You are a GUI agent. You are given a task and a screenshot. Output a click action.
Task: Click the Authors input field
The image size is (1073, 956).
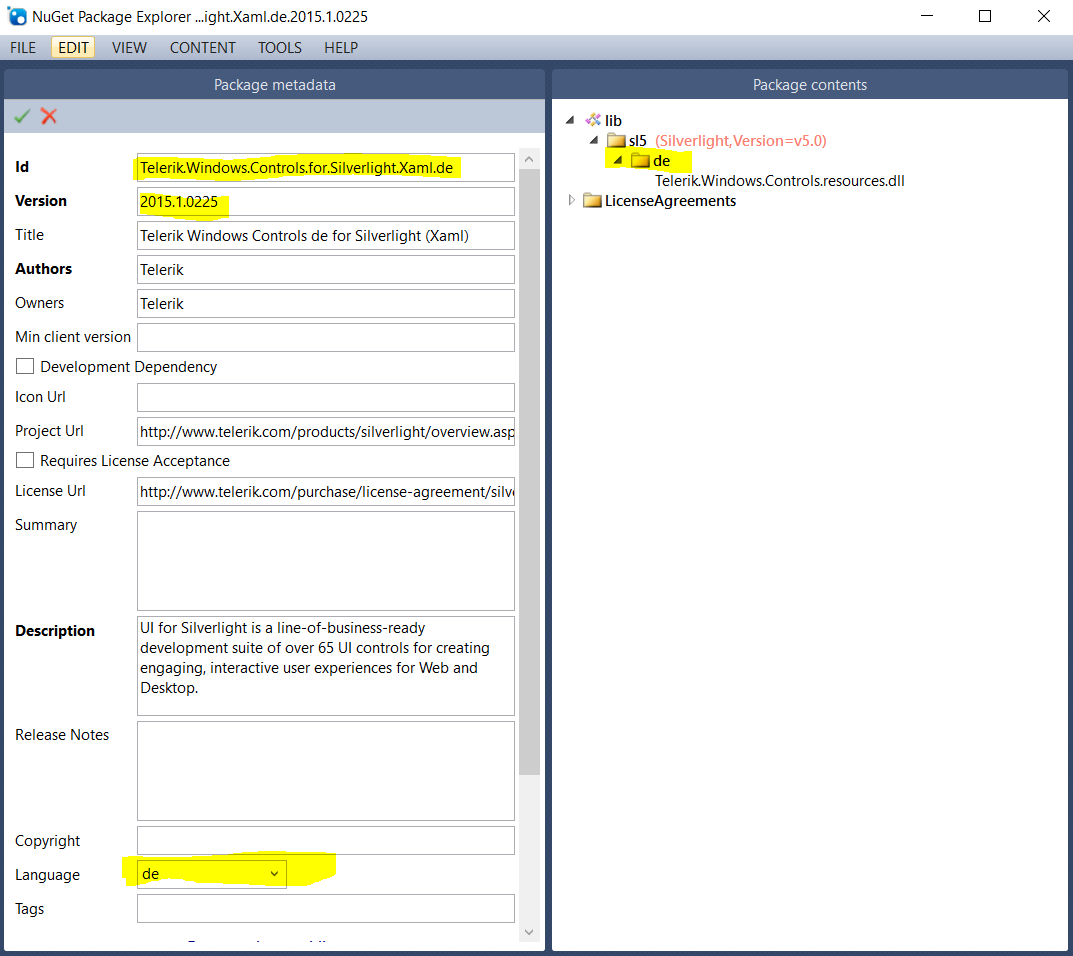(326, 270)
